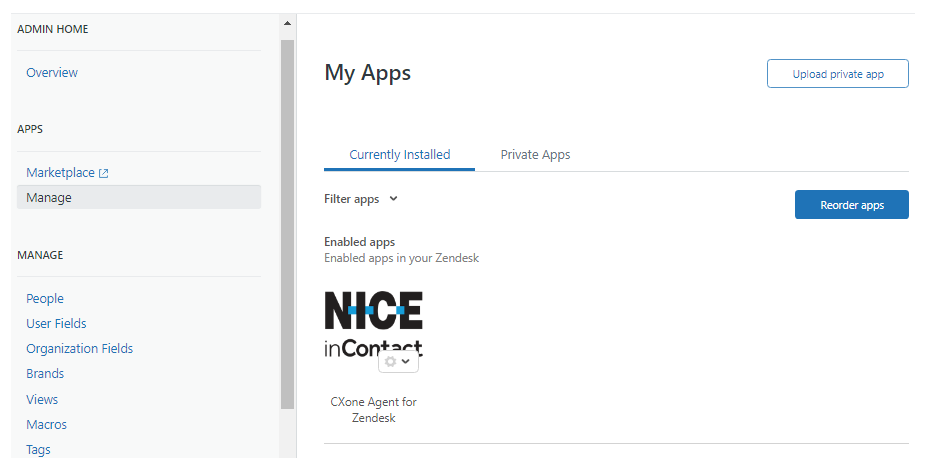927x470 pixels.
Task: Switch to Currently Installed tab
Action: pyautogui.click(x=400, y=155)
